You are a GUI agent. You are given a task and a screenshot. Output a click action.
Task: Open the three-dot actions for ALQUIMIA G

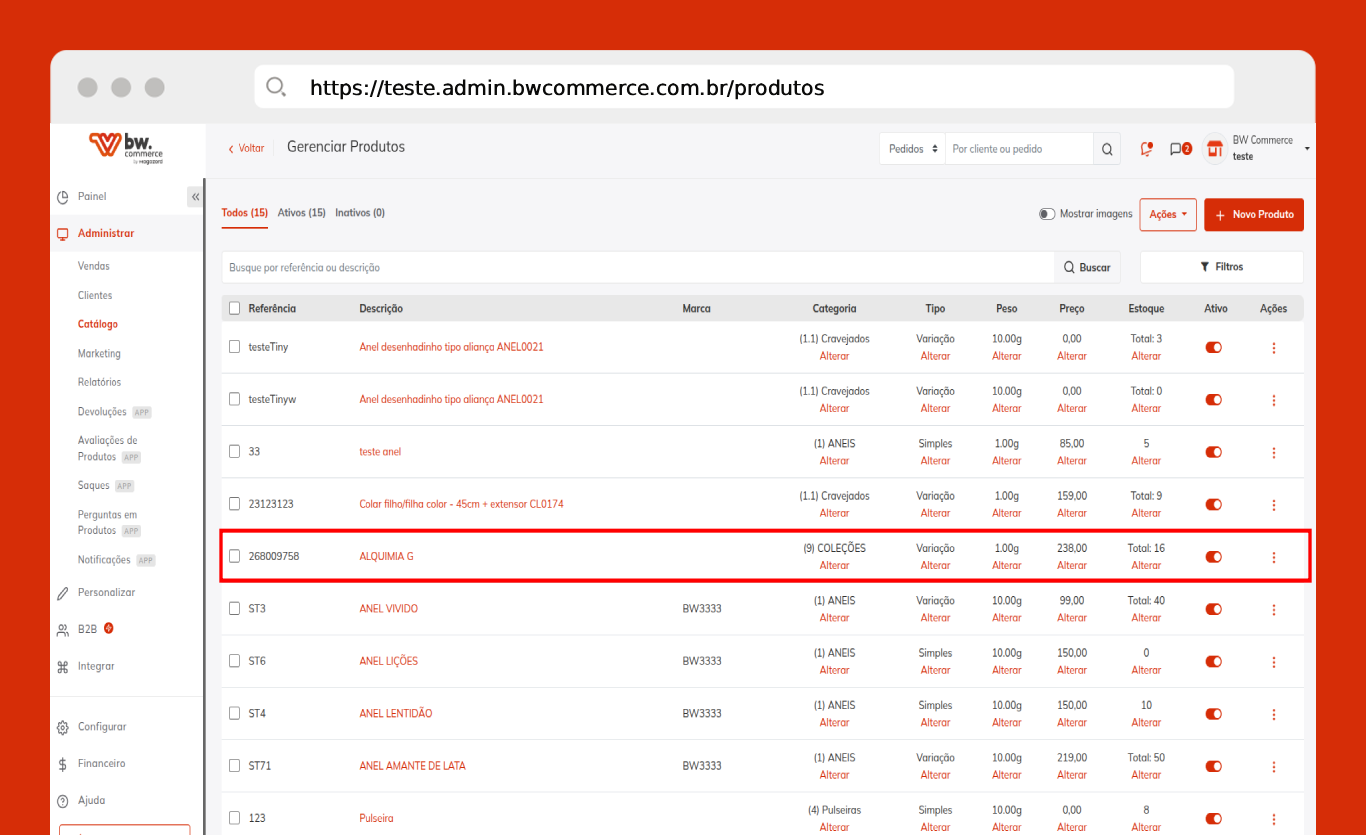[1273, 557]
